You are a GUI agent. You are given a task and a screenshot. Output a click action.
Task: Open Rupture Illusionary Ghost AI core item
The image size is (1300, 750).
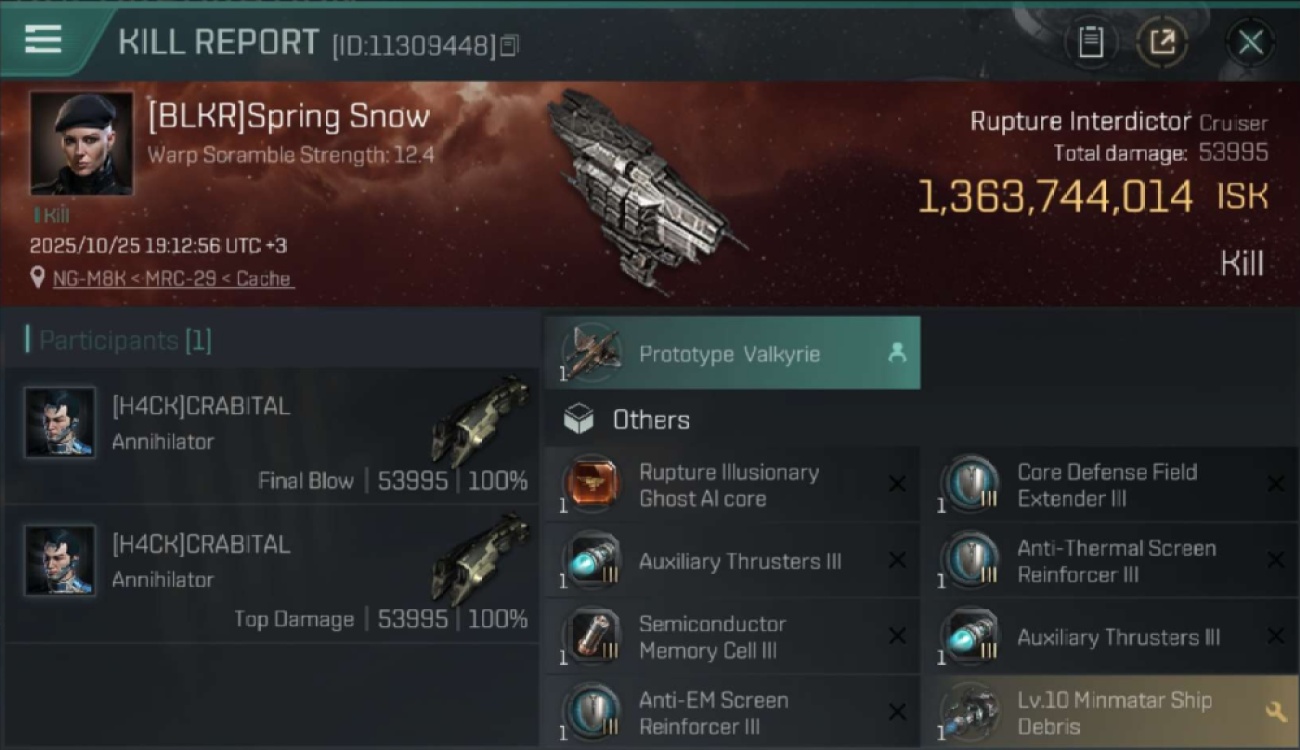tap(733, 485)
